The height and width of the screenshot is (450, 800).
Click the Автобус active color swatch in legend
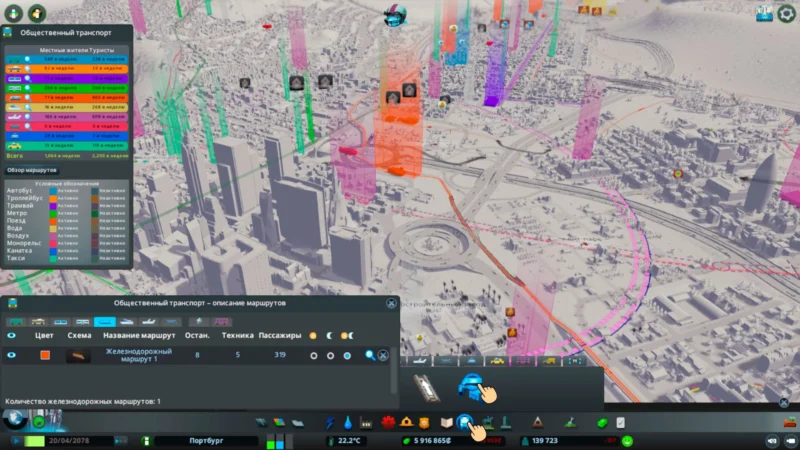click(53, 191)
